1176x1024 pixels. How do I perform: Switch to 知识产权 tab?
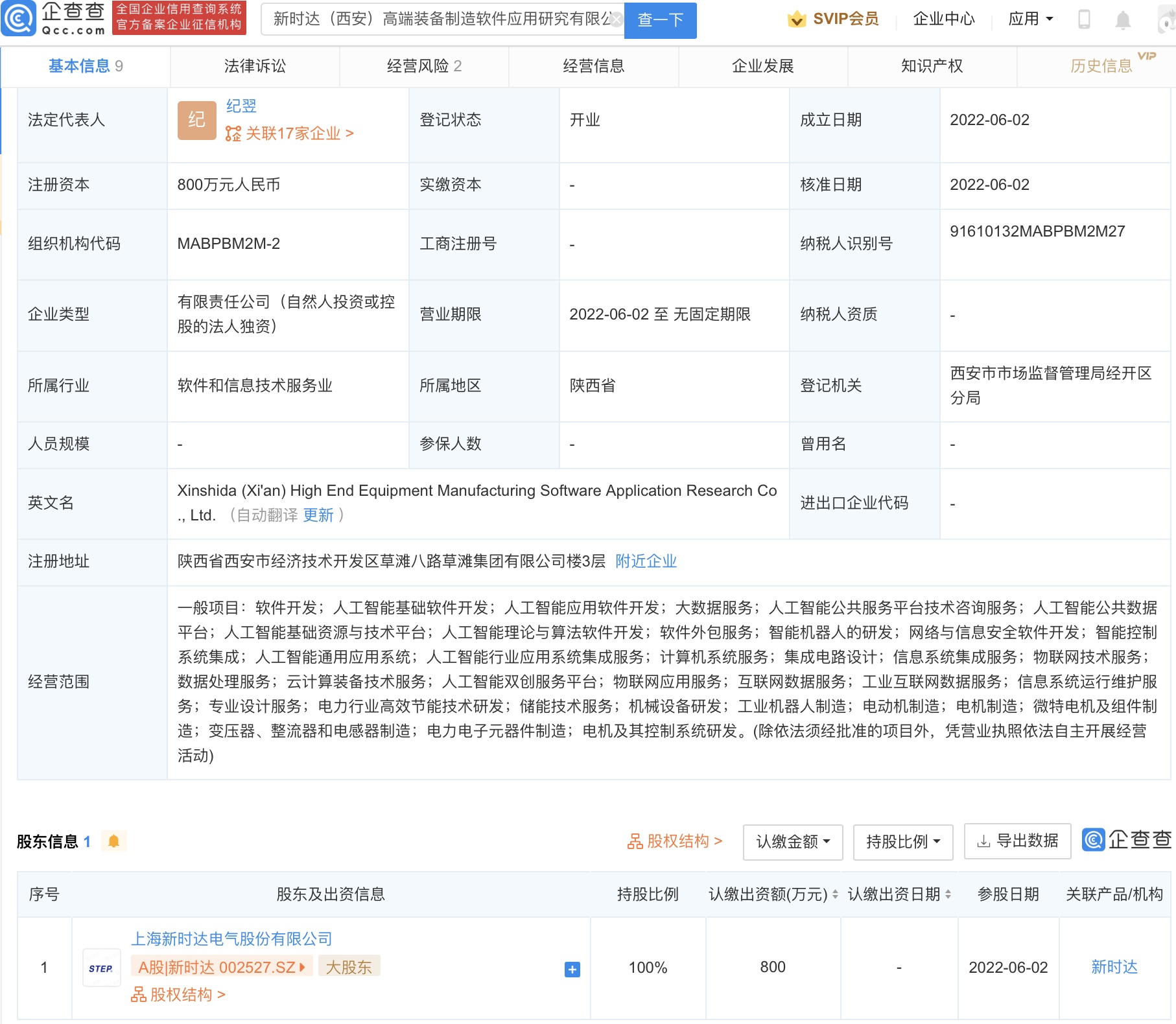[x=932, y=66]
